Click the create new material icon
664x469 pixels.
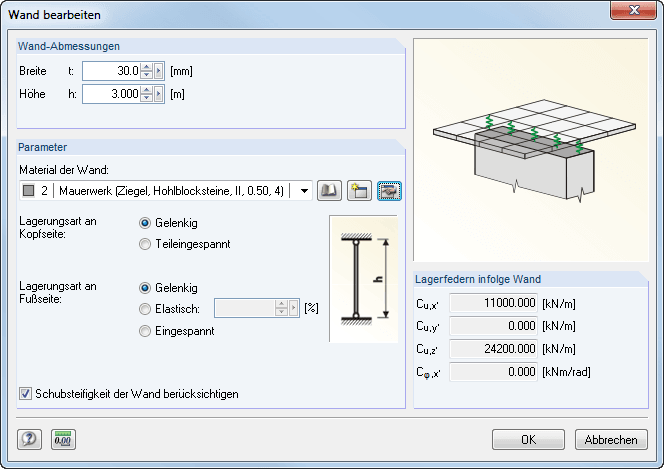359,190
